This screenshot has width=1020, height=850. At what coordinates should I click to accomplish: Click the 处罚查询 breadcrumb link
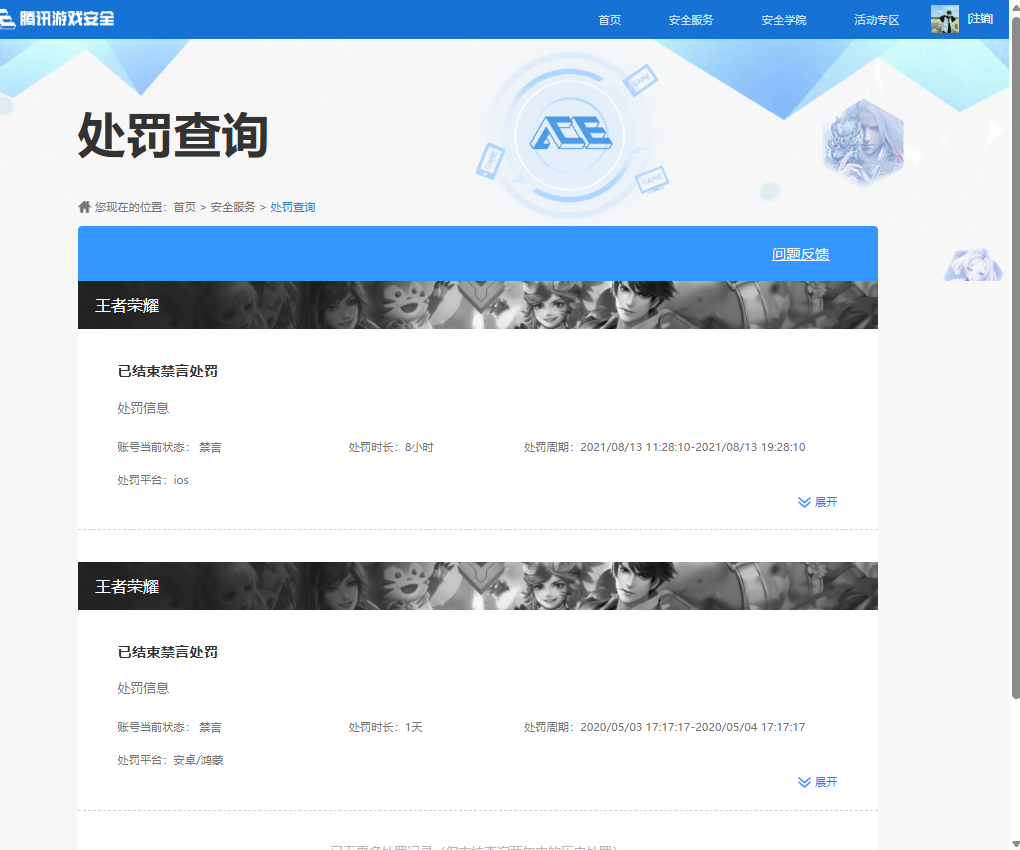pos(293,207)
